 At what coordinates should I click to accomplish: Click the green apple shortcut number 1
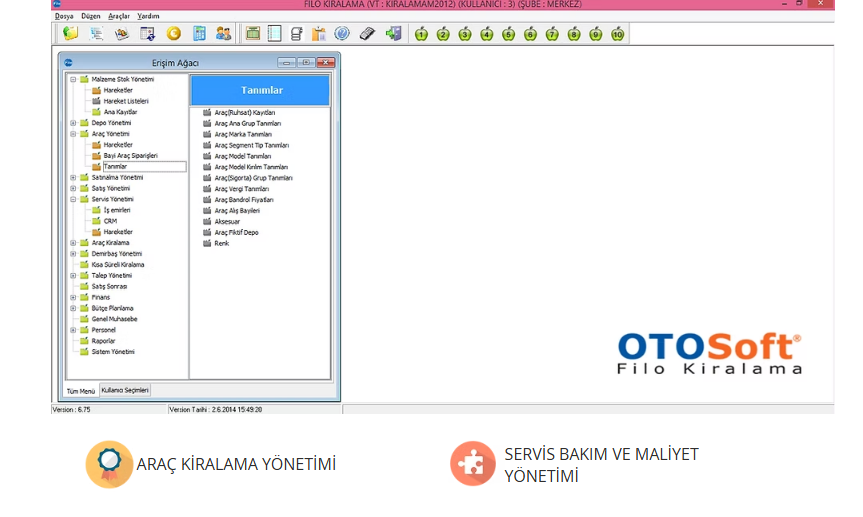(x=421, y=34)
